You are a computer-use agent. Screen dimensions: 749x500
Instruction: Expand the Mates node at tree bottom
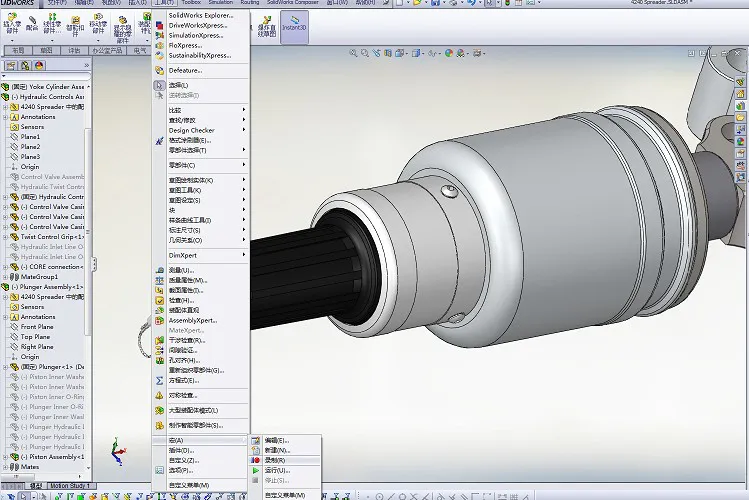coord(5,467)
